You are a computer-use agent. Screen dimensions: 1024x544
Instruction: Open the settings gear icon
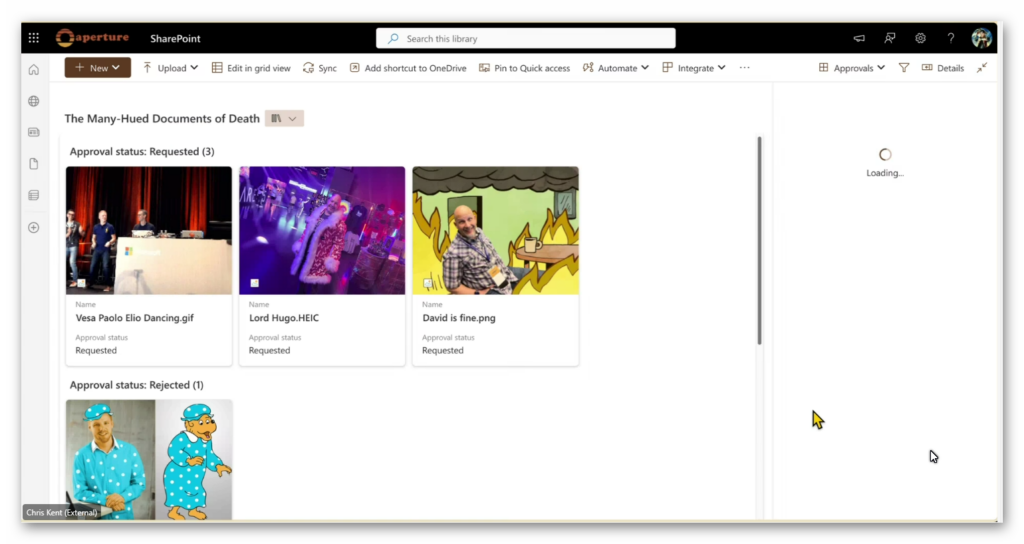[x=920, y=38]
